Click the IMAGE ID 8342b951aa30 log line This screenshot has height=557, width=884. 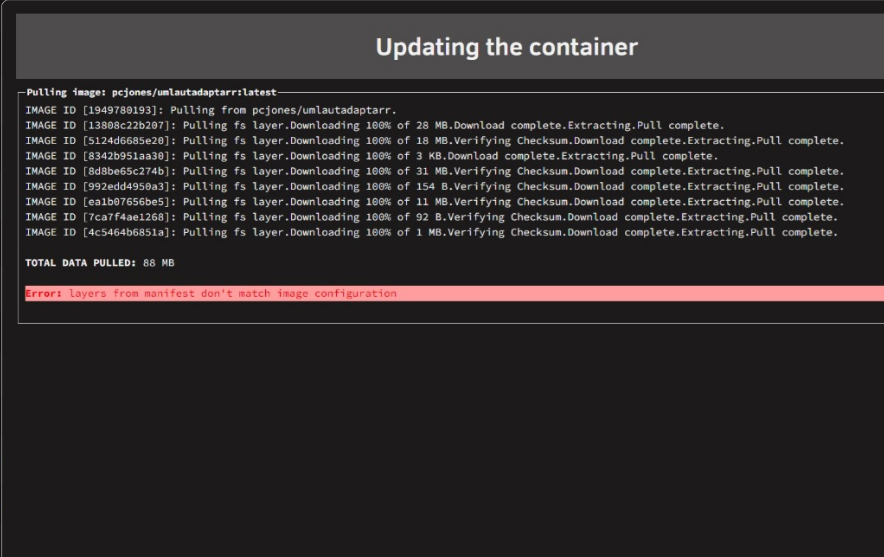point(372,156)
